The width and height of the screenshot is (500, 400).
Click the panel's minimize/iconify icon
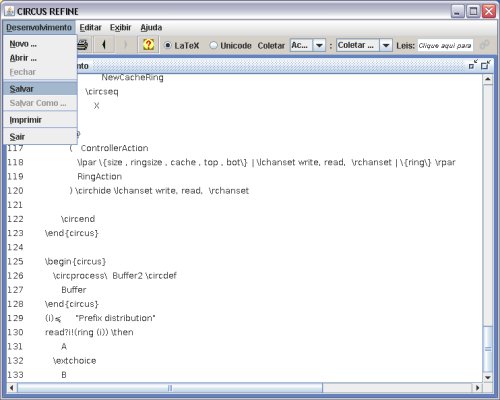(x=473, y=65)
